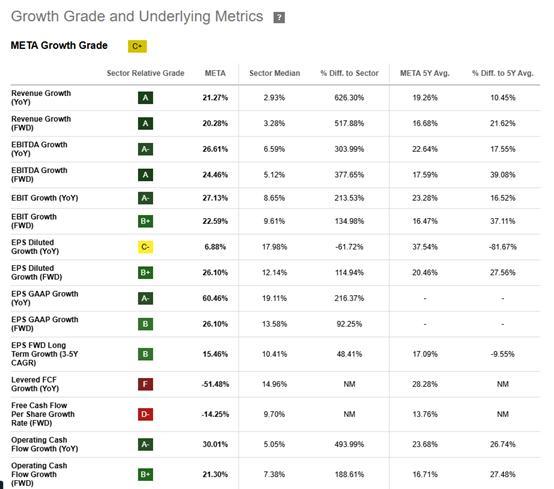Screen dimensions: 554x489
Task: Click the F grade badge for Levered FCF Growth
Action: (145, 384)
